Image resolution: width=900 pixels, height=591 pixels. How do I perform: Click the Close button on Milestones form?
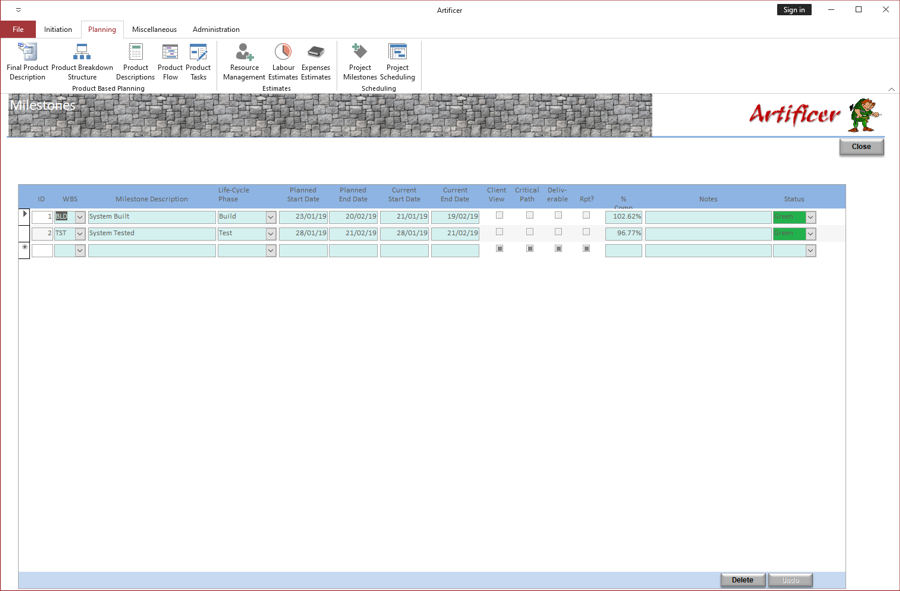[x=861, y=147]
